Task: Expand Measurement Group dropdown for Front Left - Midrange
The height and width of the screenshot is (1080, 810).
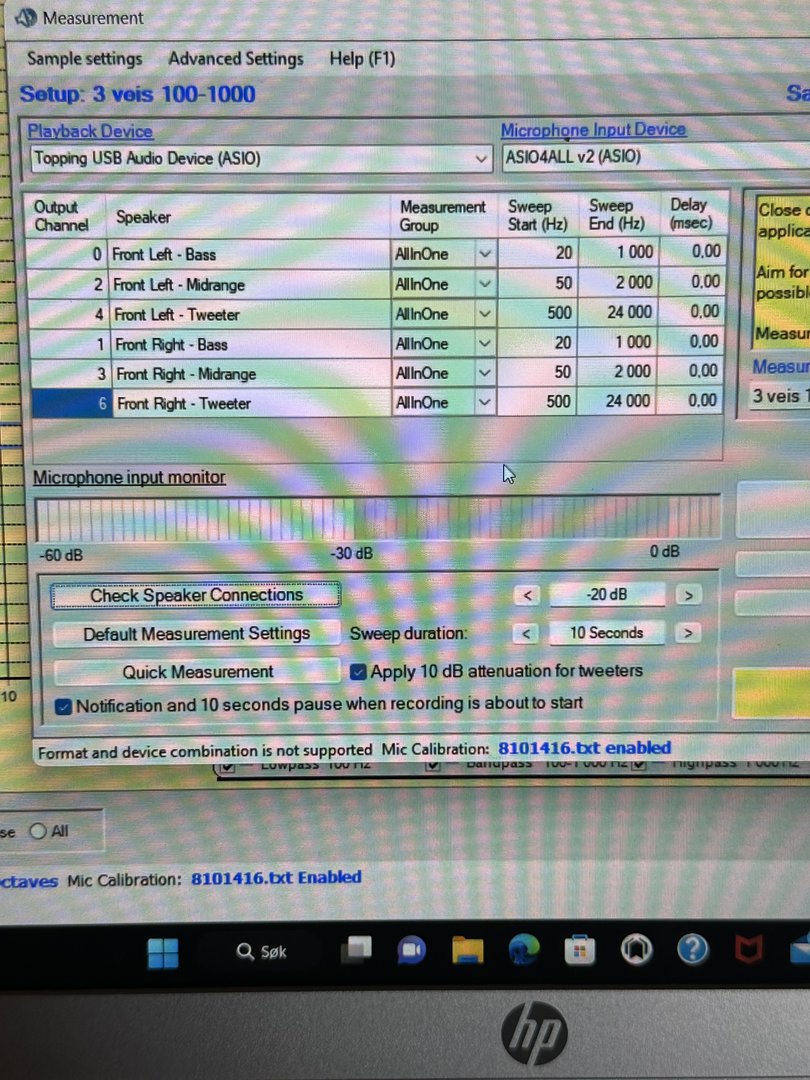Action: 485,284
